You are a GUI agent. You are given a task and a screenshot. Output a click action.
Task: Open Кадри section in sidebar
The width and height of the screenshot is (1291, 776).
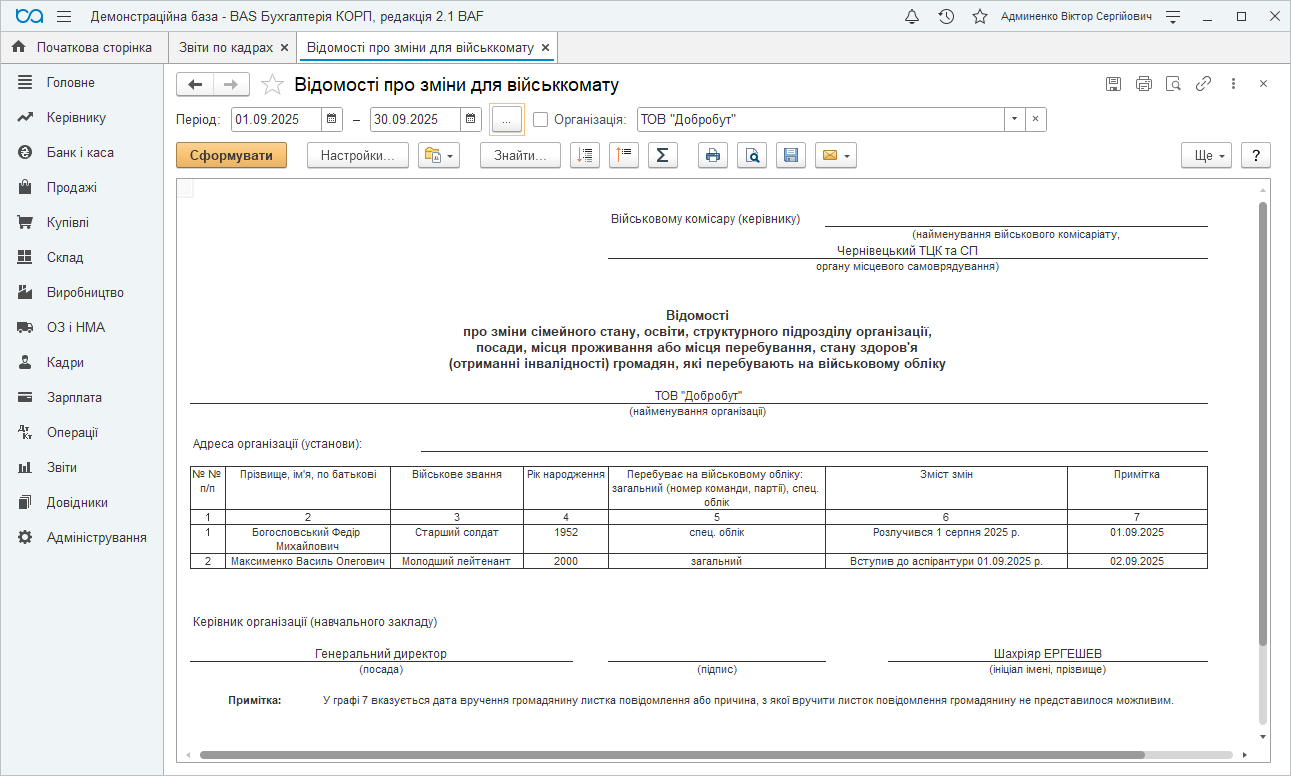[65, 362]
